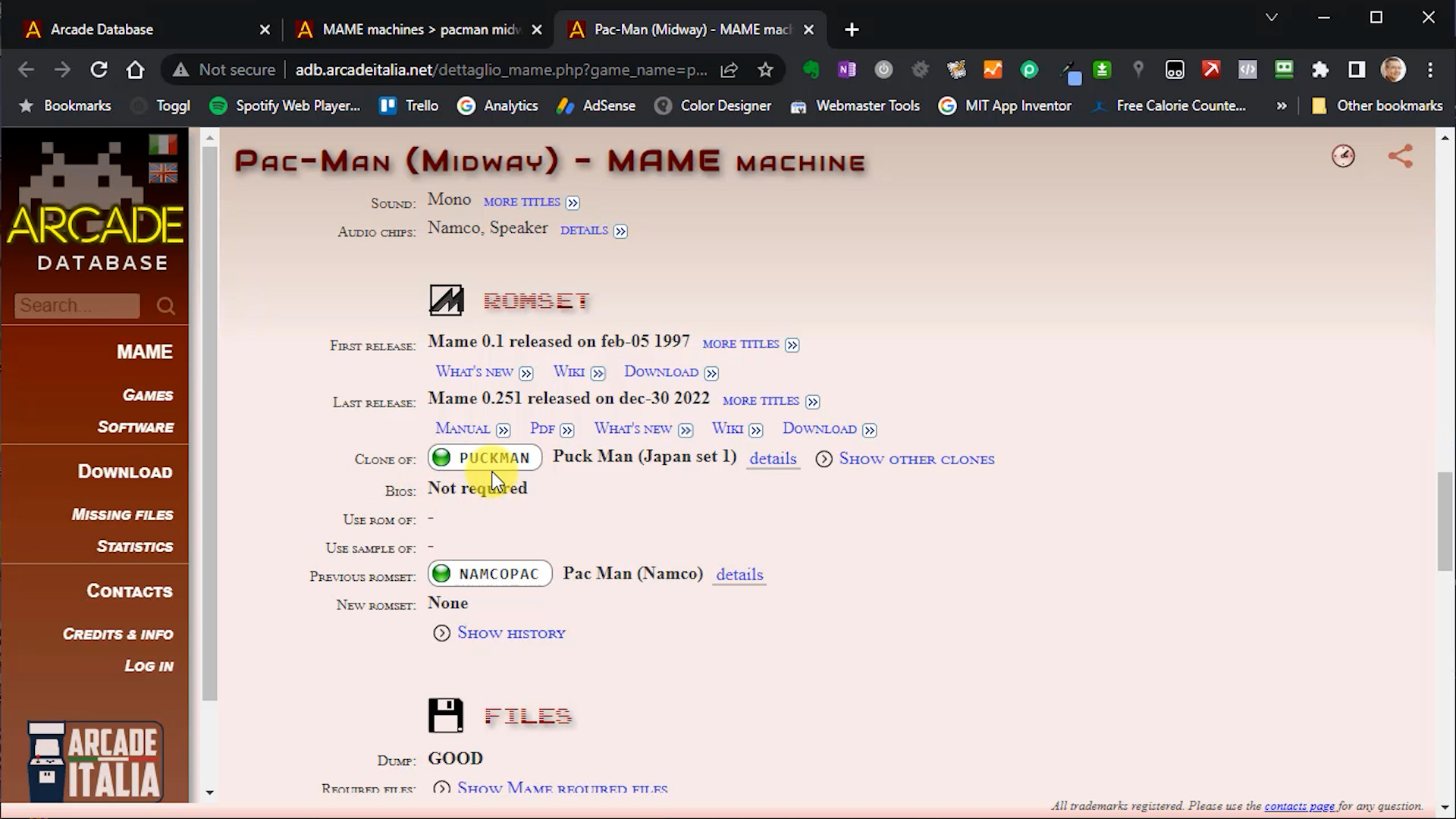The height and width of the screenshot is (819, 1456).
Task: Click the page vertical scrollbar thumb
Action: [1445, 522]
